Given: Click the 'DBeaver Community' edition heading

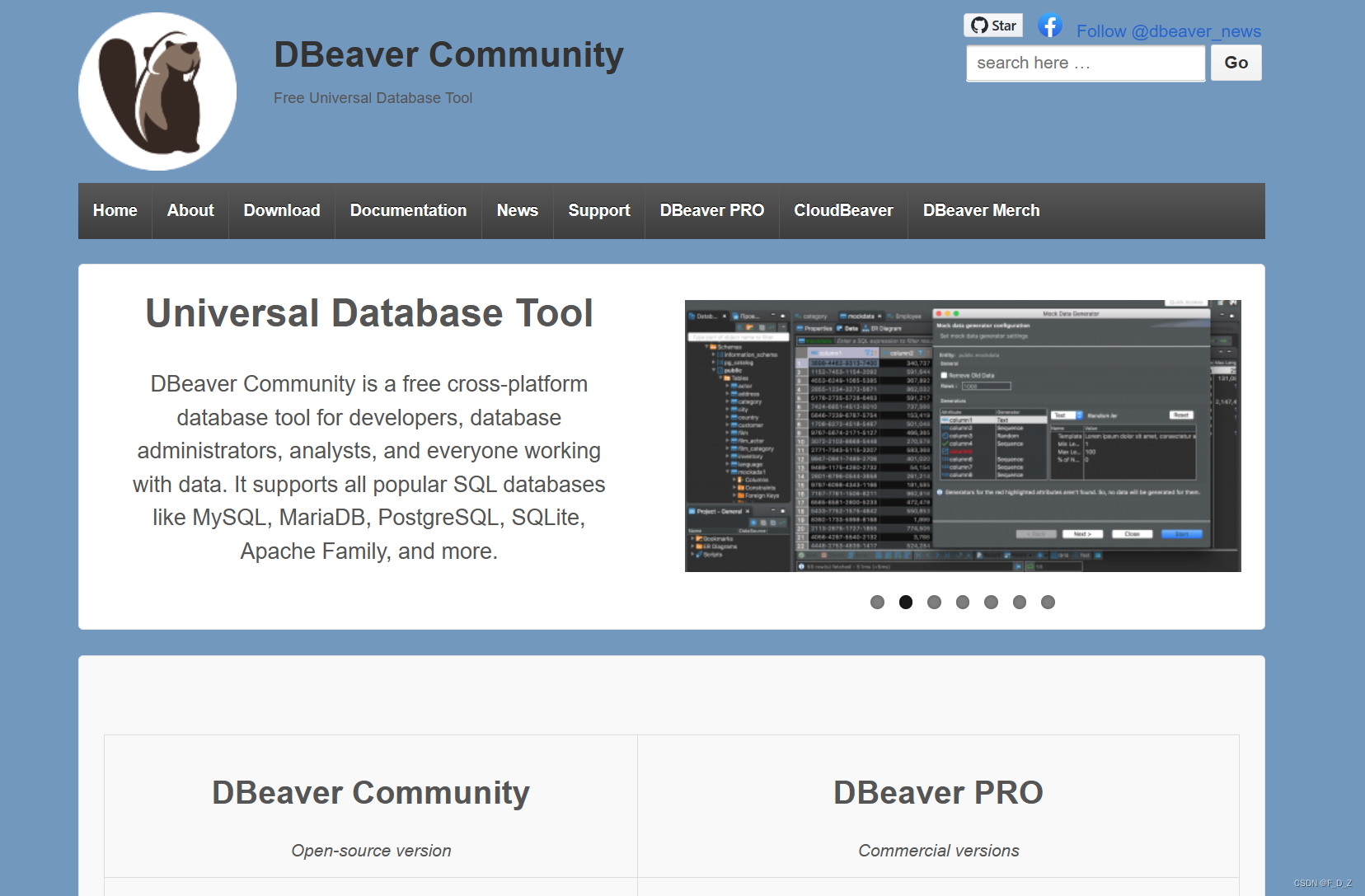Looking at the screenshot, I should coord(371,793).
